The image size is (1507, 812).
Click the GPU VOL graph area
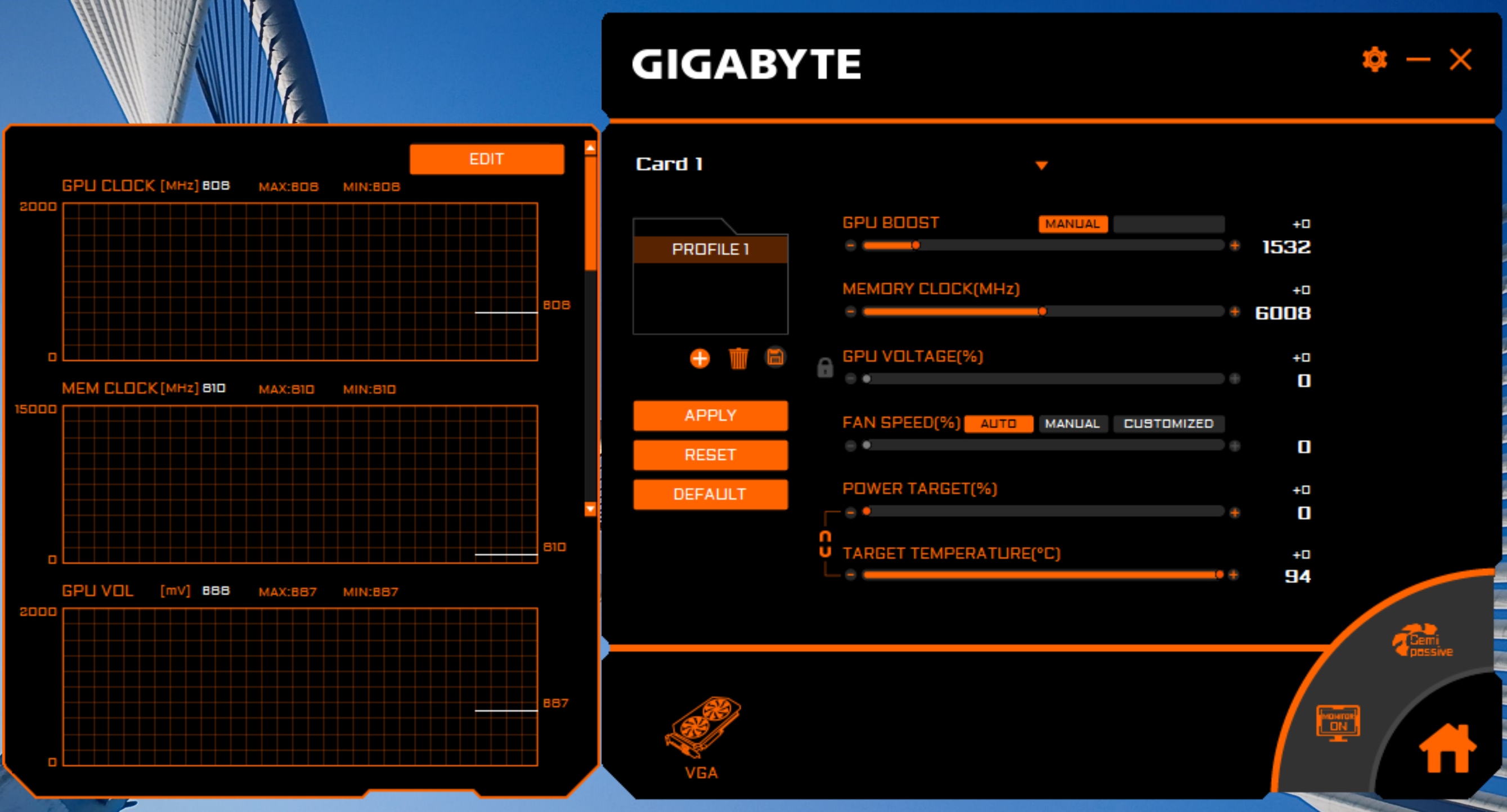point(300,687)
